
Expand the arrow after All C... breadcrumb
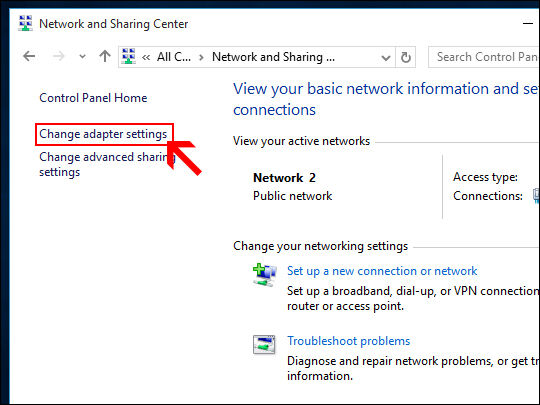[x=201, y=57]
